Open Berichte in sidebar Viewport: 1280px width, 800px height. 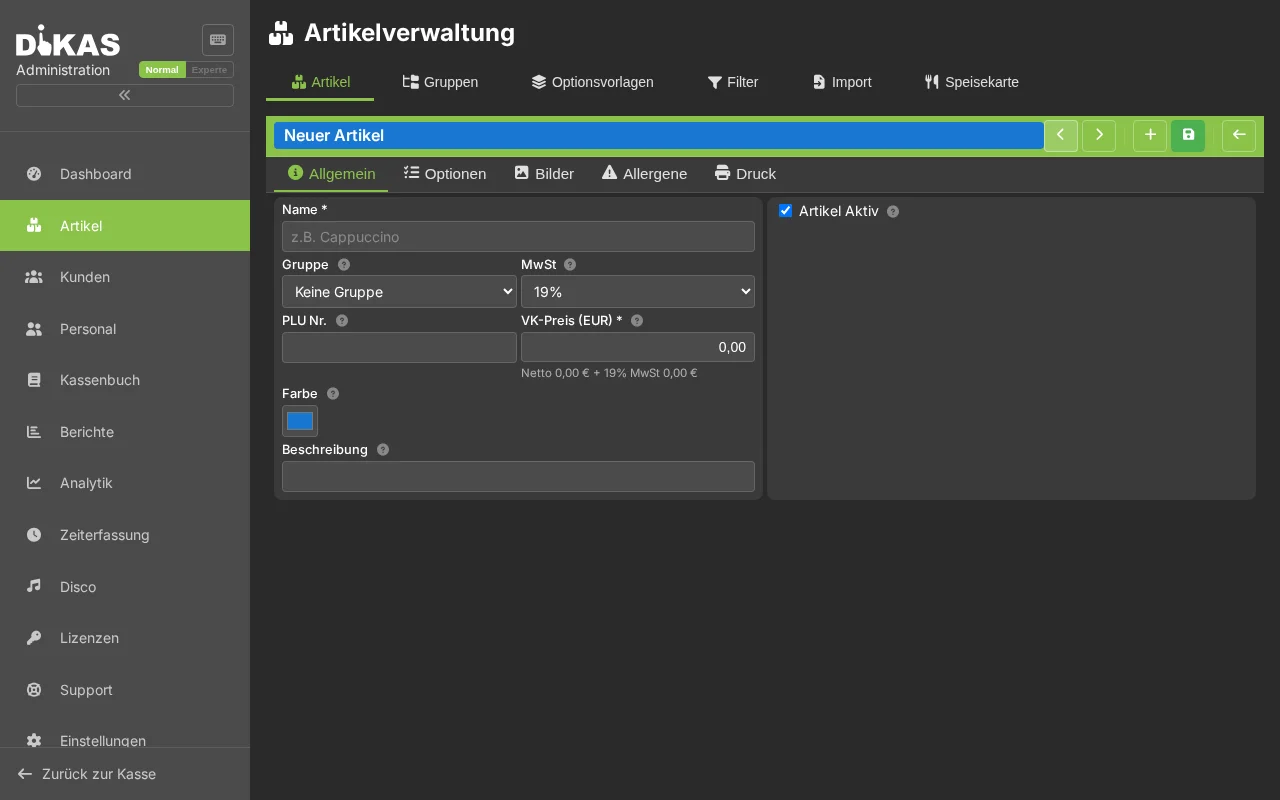click(x=125, y=432)
